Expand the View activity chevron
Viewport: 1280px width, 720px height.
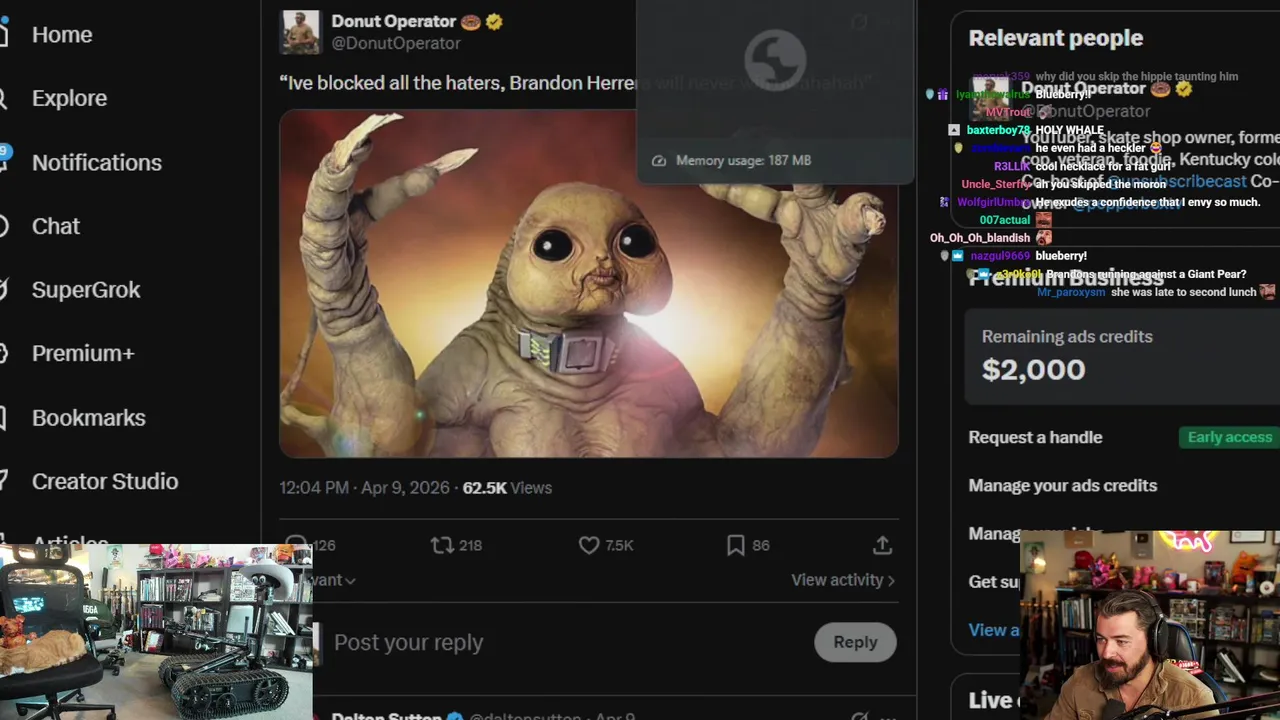pos(891,580)
